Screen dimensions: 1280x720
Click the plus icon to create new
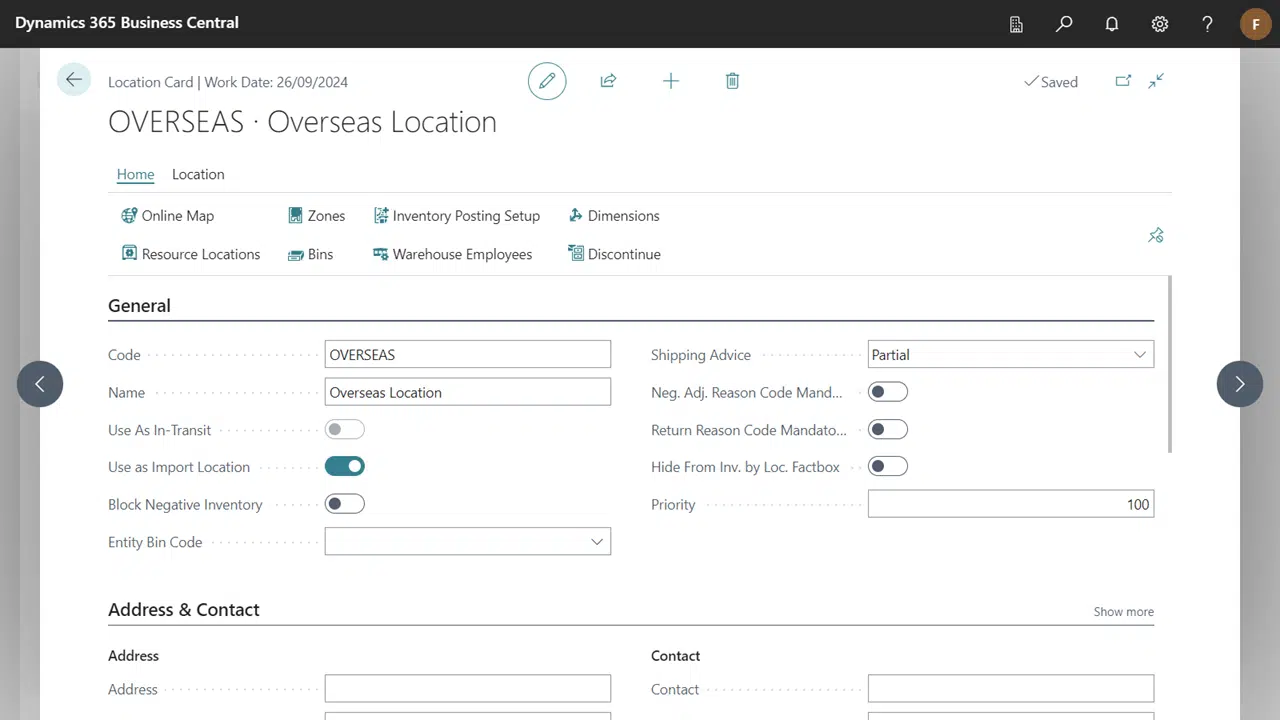(671, 81)
